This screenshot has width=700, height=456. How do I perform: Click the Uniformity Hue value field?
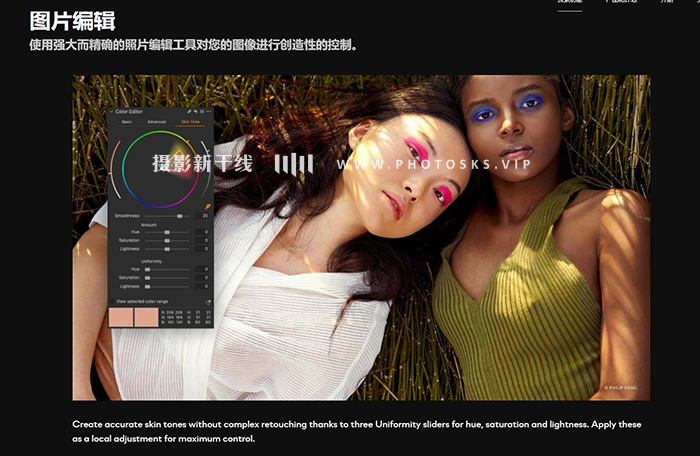click(202, 269)
